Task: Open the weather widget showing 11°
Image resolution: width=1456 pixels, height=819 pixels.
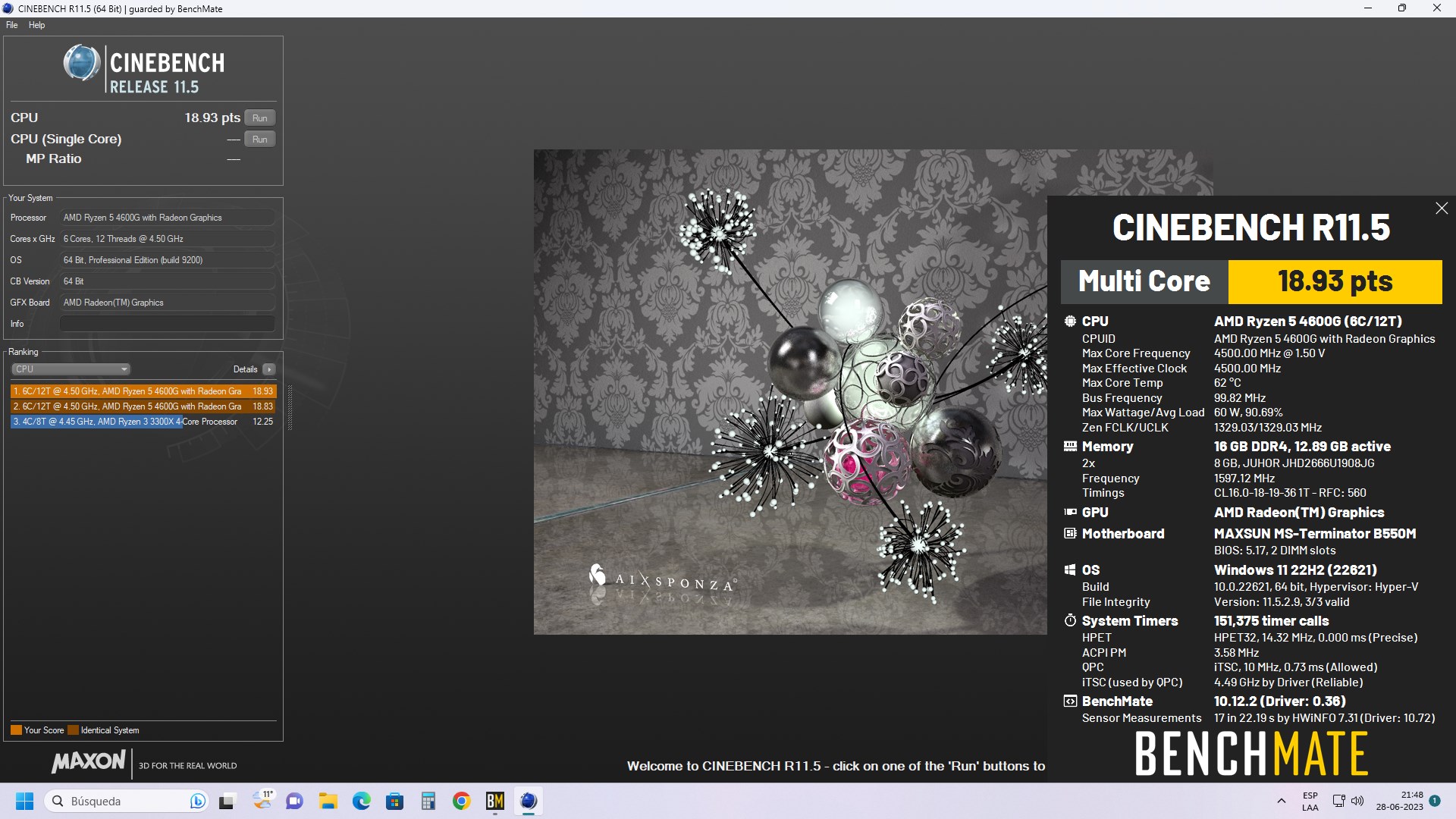Action: pyautogui.click(x=262, y=799)
